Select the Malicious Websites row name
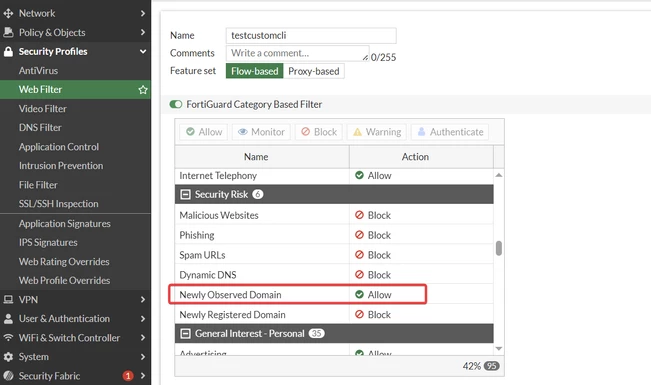Image resolution: width=651 pixels, height=385 pixels. tap(219, 216)
